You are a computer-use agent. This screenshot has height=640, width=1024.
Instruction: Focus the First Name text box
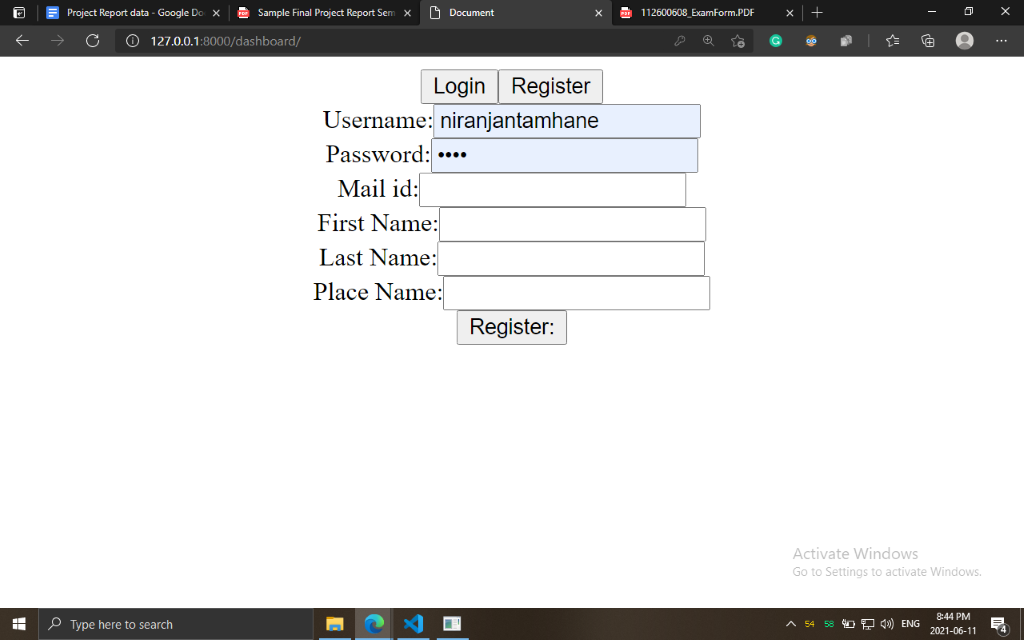pyautogui.click(x=572, y=224)
